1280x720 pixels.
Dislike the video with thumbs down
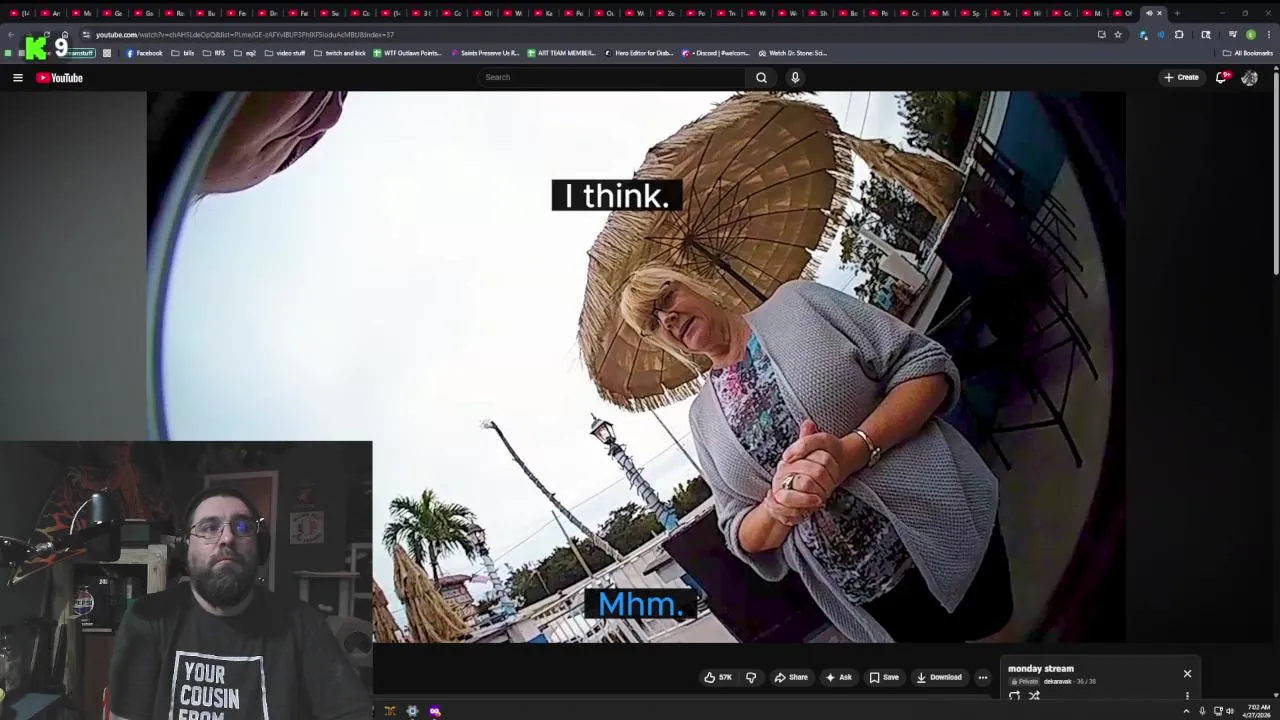tap(751, 677)
